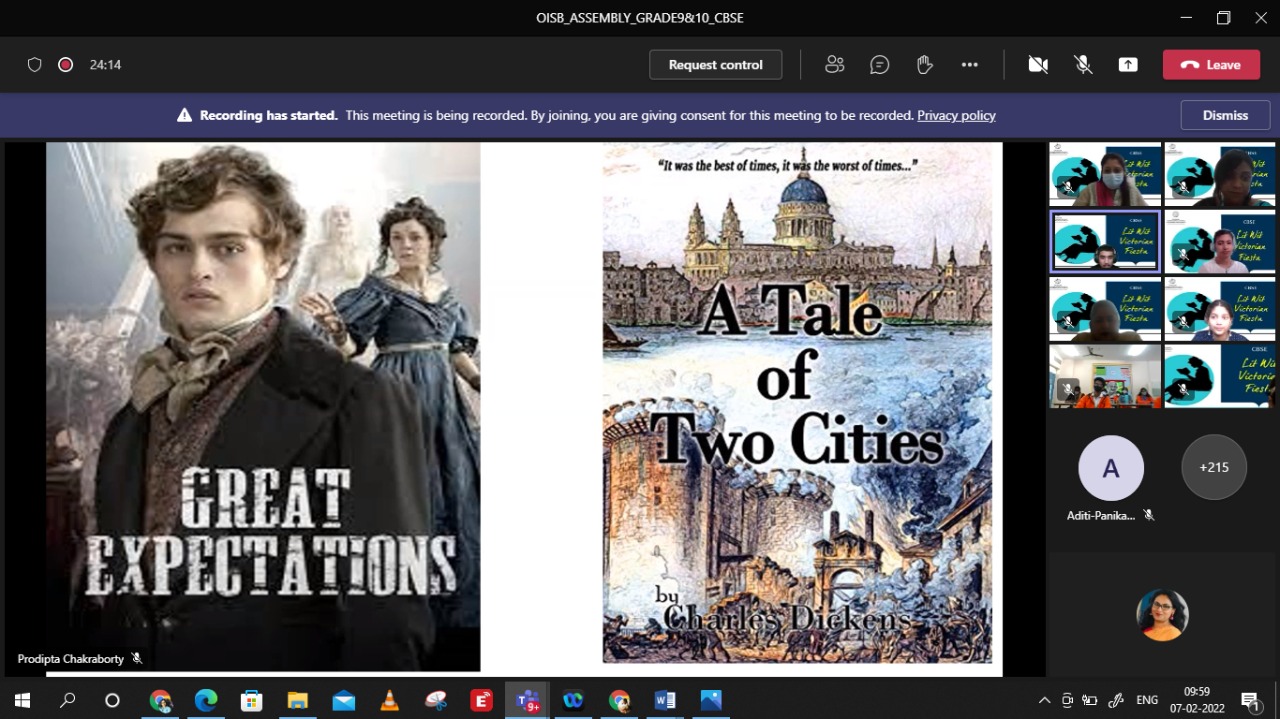1280x719 pixels.
Task: Open Cortana from the taskbar
Action: 112,700
